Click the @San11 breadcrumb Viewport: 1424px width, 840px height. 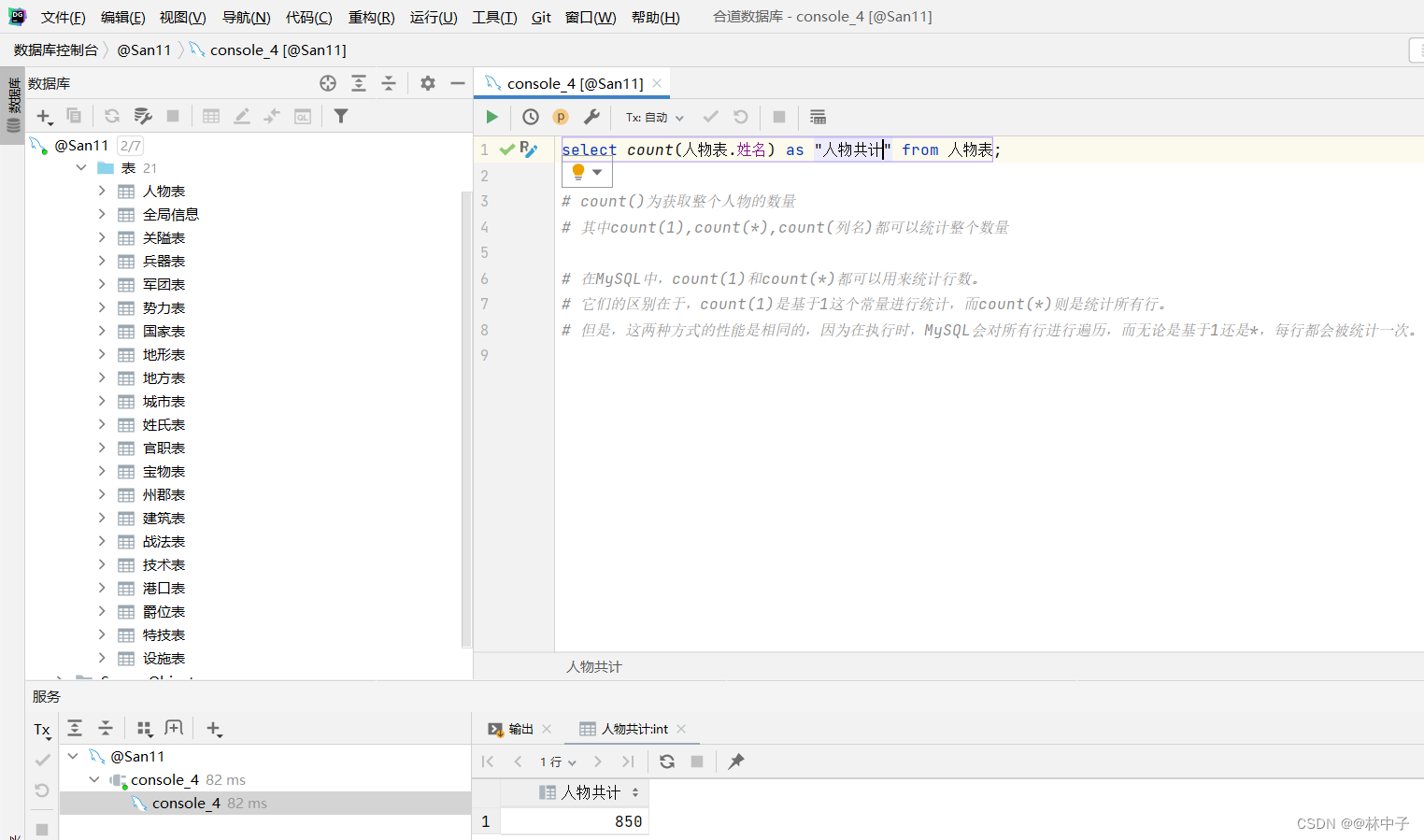(144, 50)
